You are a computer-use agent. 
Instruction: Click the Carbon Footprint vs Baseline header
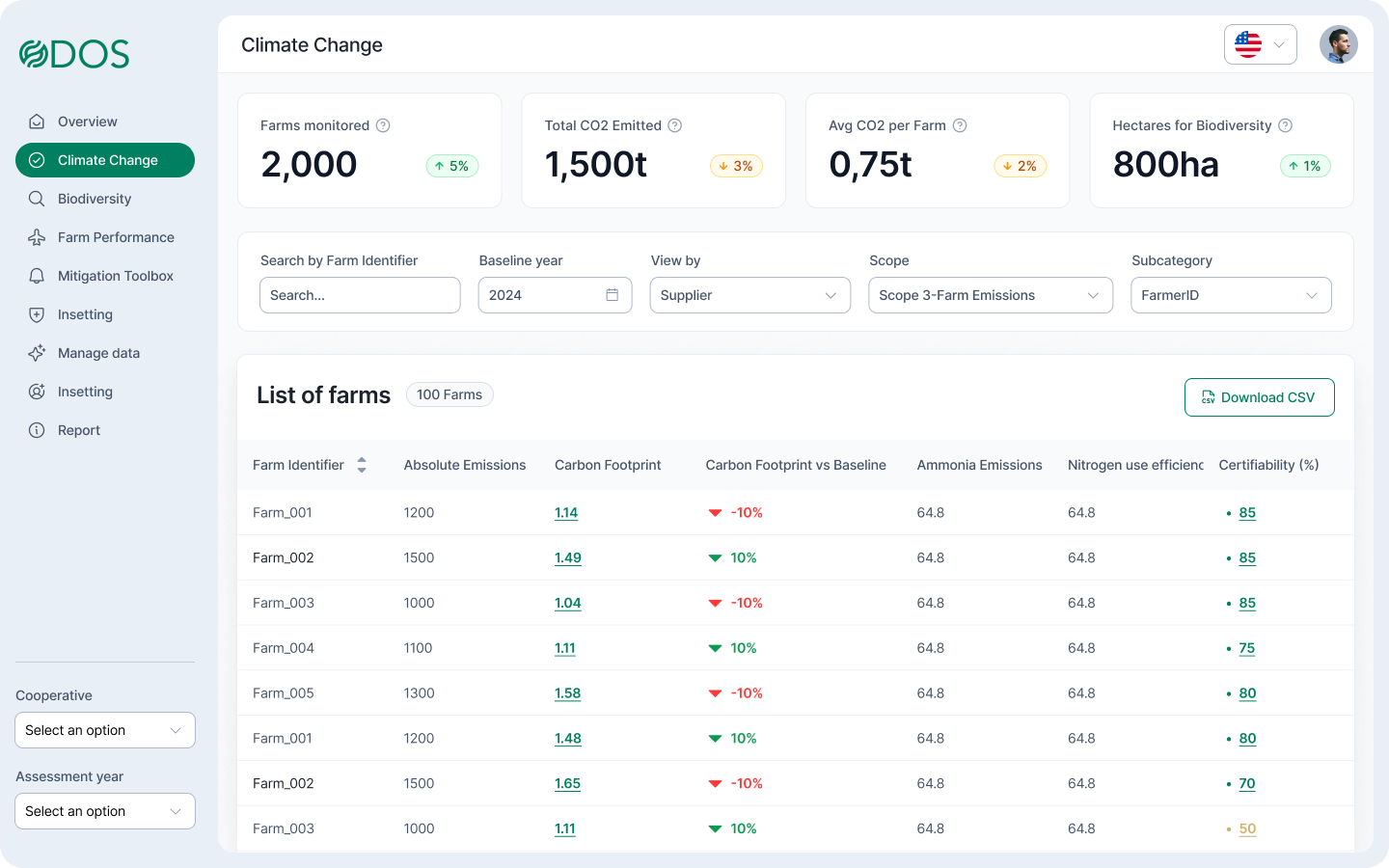point(796,465)
